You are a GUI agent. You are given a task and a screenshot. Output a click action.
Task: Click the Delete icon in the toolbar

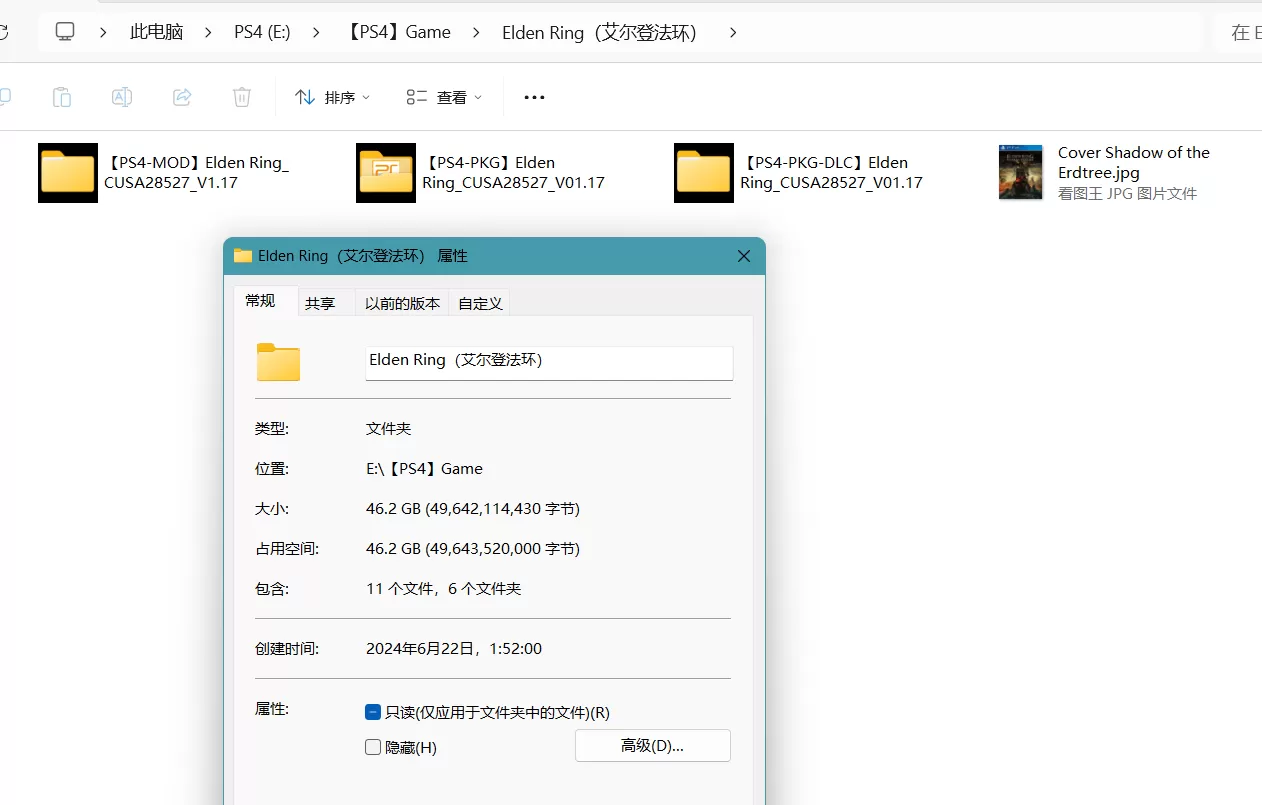click(241, 96)
